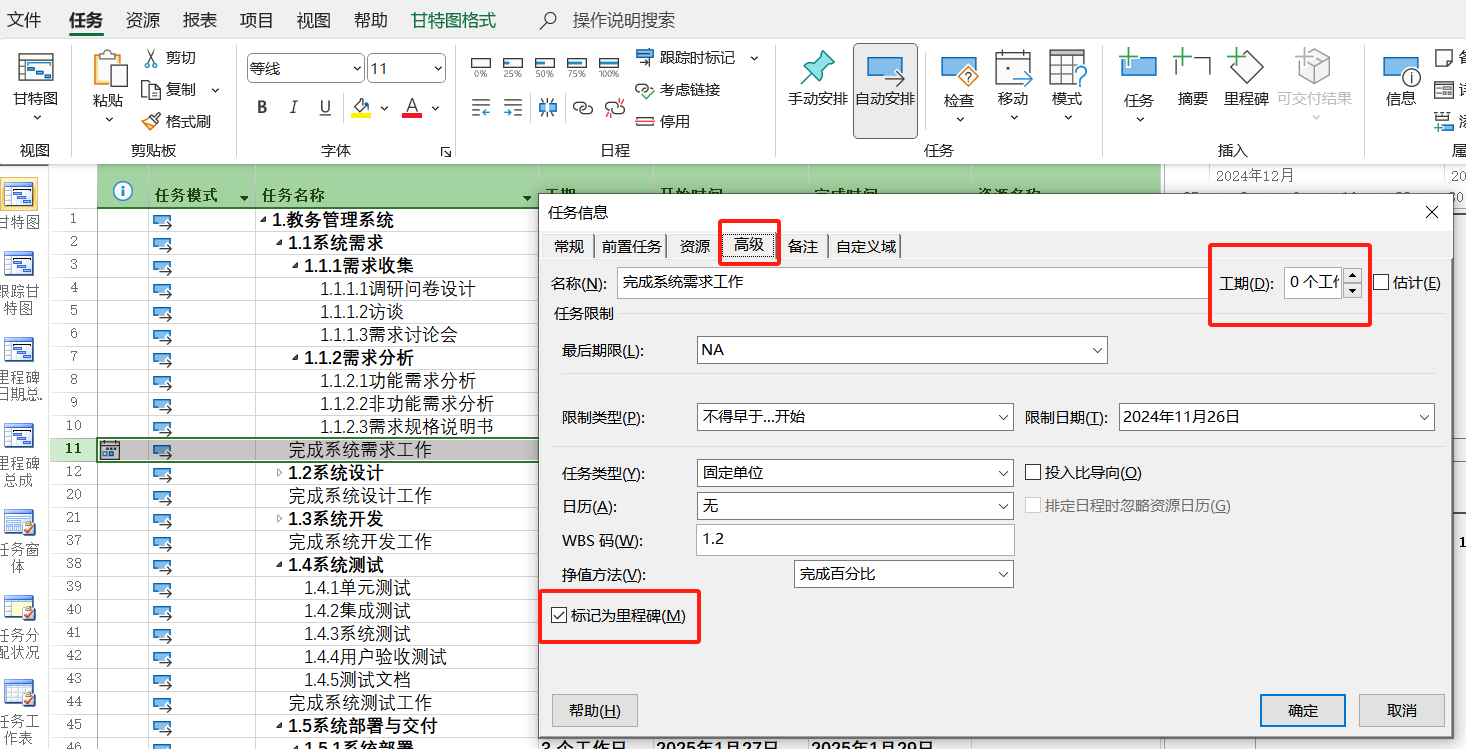Screen dimensions: 1466x749
Task: Click the 确定 button
Action: click(1303, 711)
